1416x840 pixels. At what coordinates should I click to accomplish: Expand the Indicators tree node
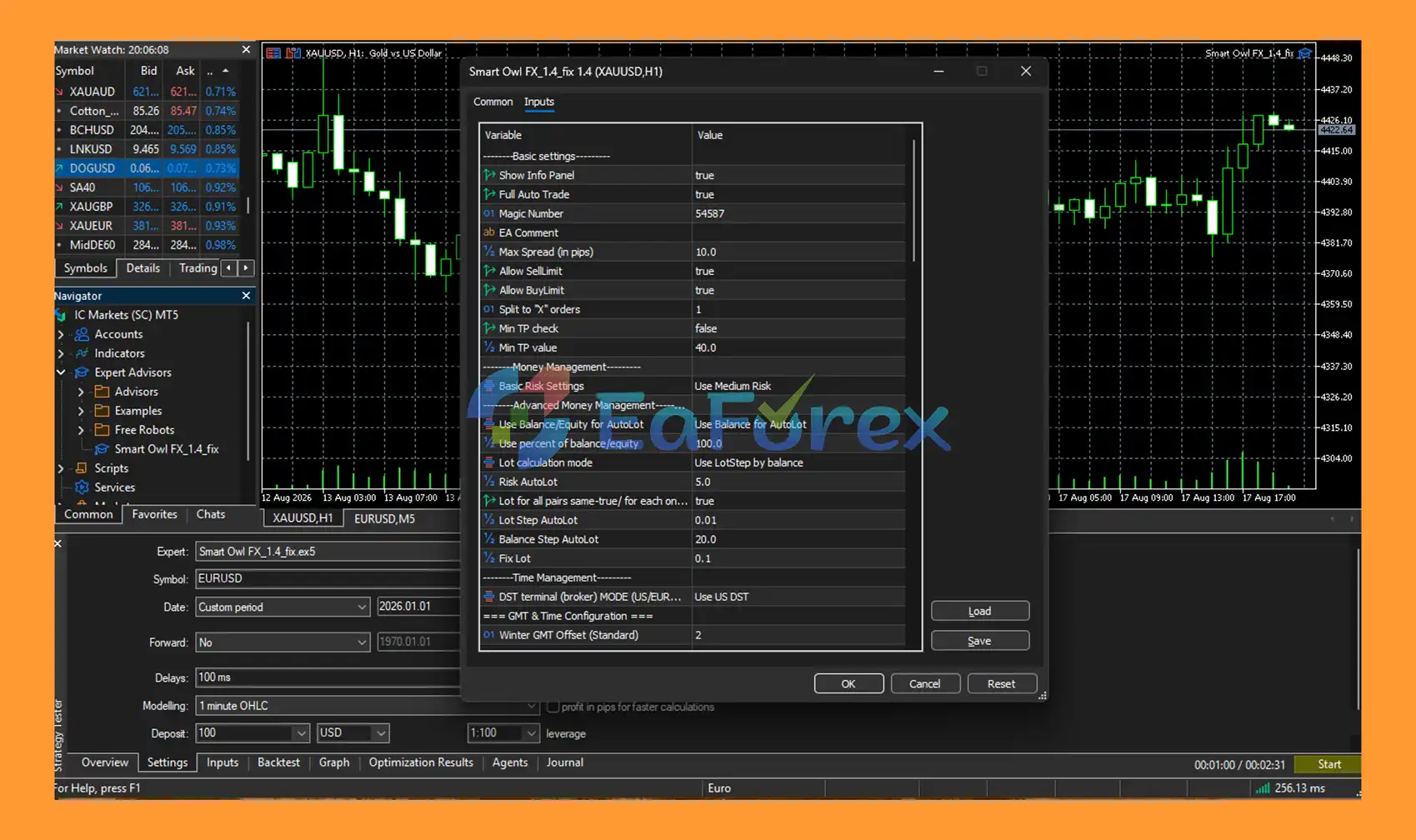pyautogui.click(x=61, y=353)
